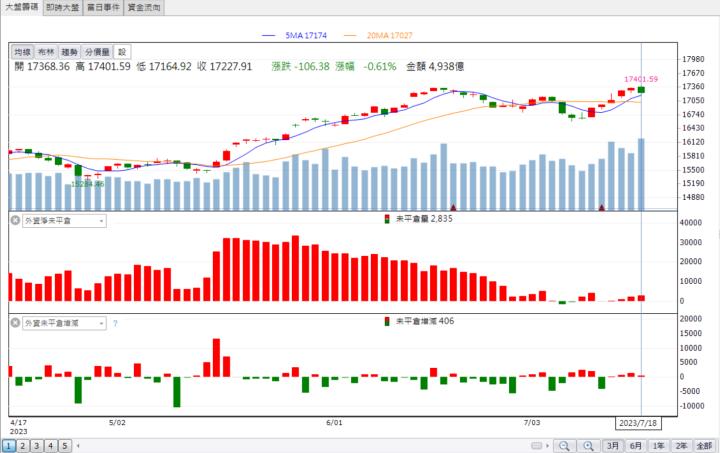Click the 低 17164.92 low price
The width and height of the screenshot is (720, 453).
point(164,67)
